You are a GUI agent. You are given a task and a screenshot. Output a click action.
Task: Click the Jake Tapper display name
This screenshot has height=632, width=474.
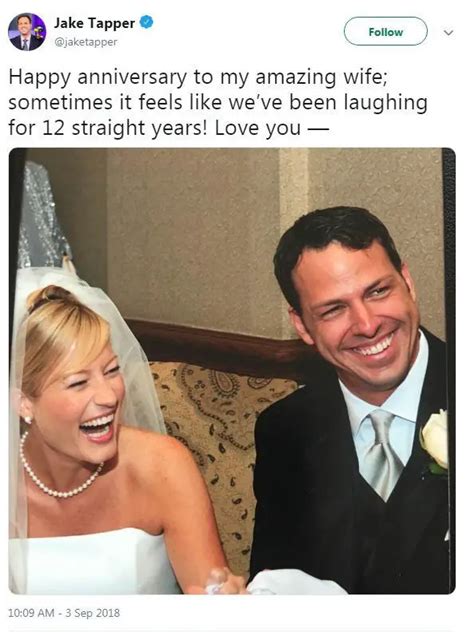tap(94, 23)
